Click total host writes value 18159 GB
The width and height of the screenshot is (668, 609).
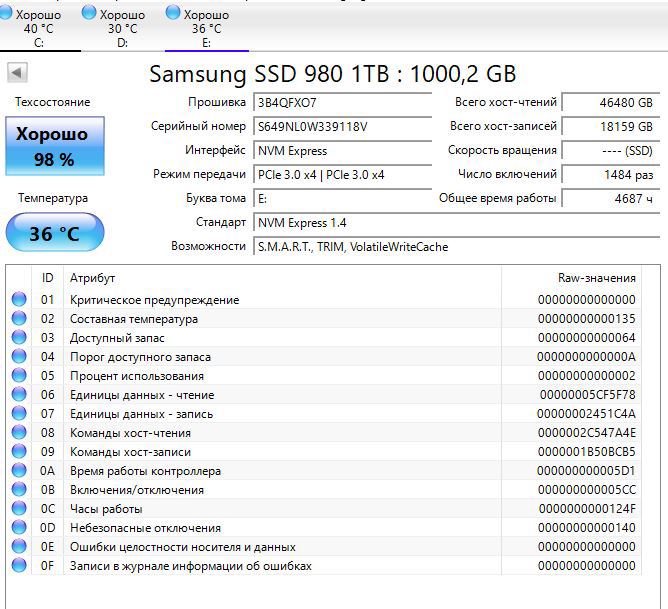[610, 126]
